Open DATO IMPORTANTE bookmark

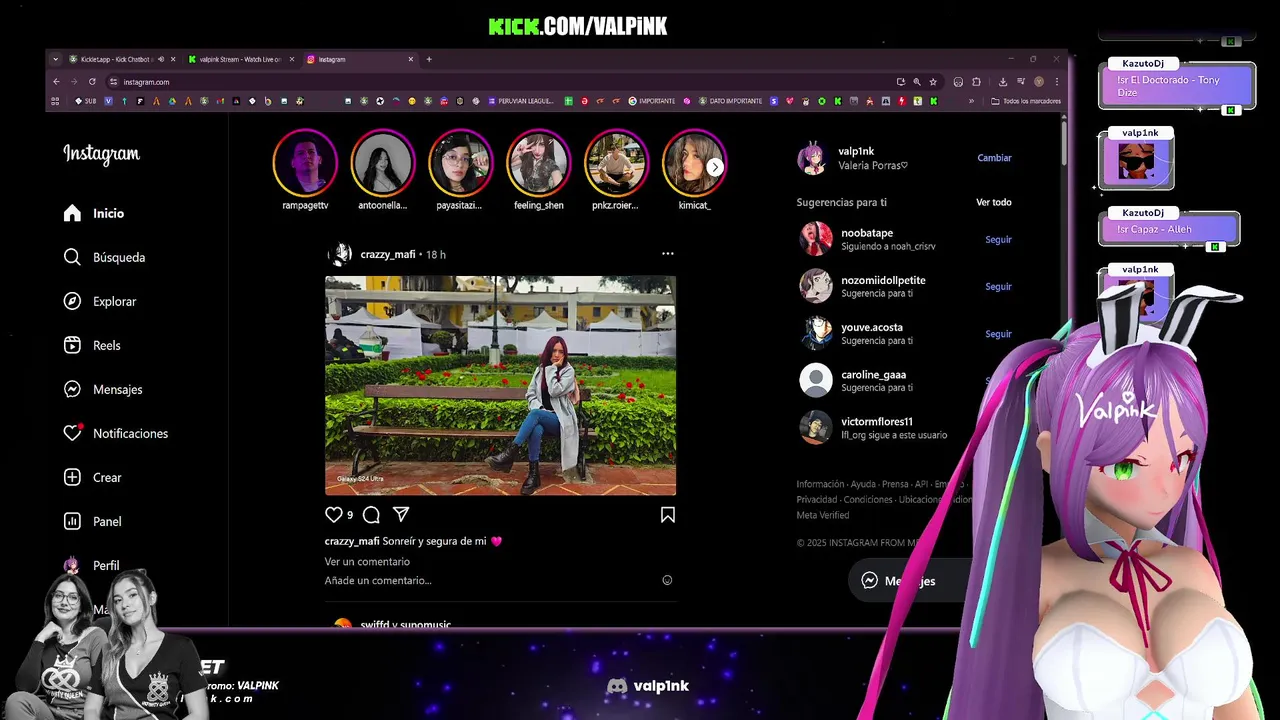(x=730, y=101)
